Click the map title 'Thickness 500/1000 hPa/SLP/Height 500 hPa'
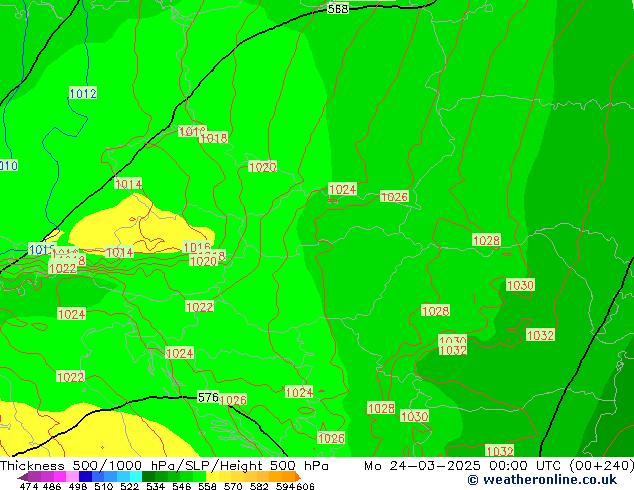 [164, 465]
